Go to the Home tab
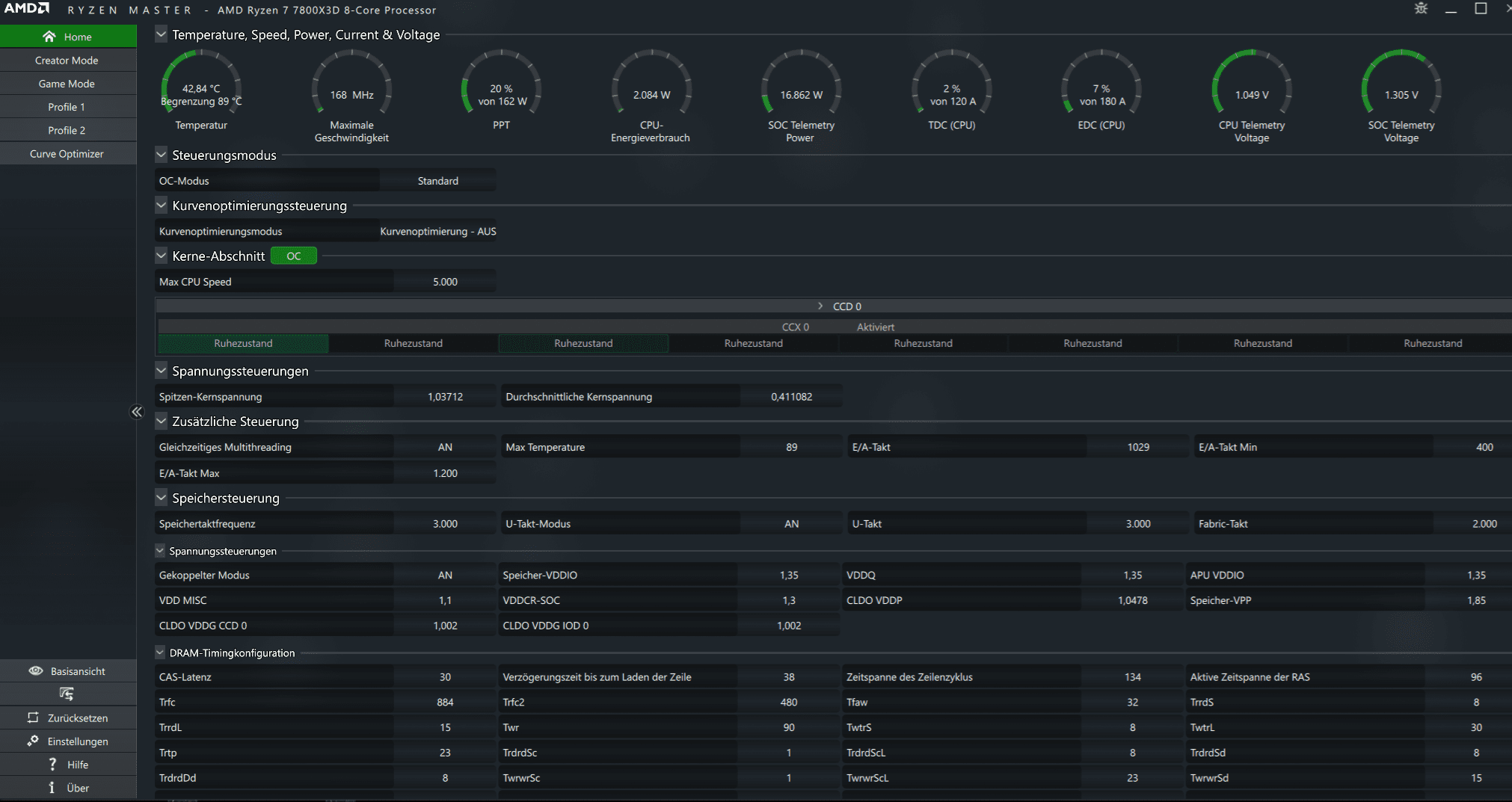 [68, 37]
